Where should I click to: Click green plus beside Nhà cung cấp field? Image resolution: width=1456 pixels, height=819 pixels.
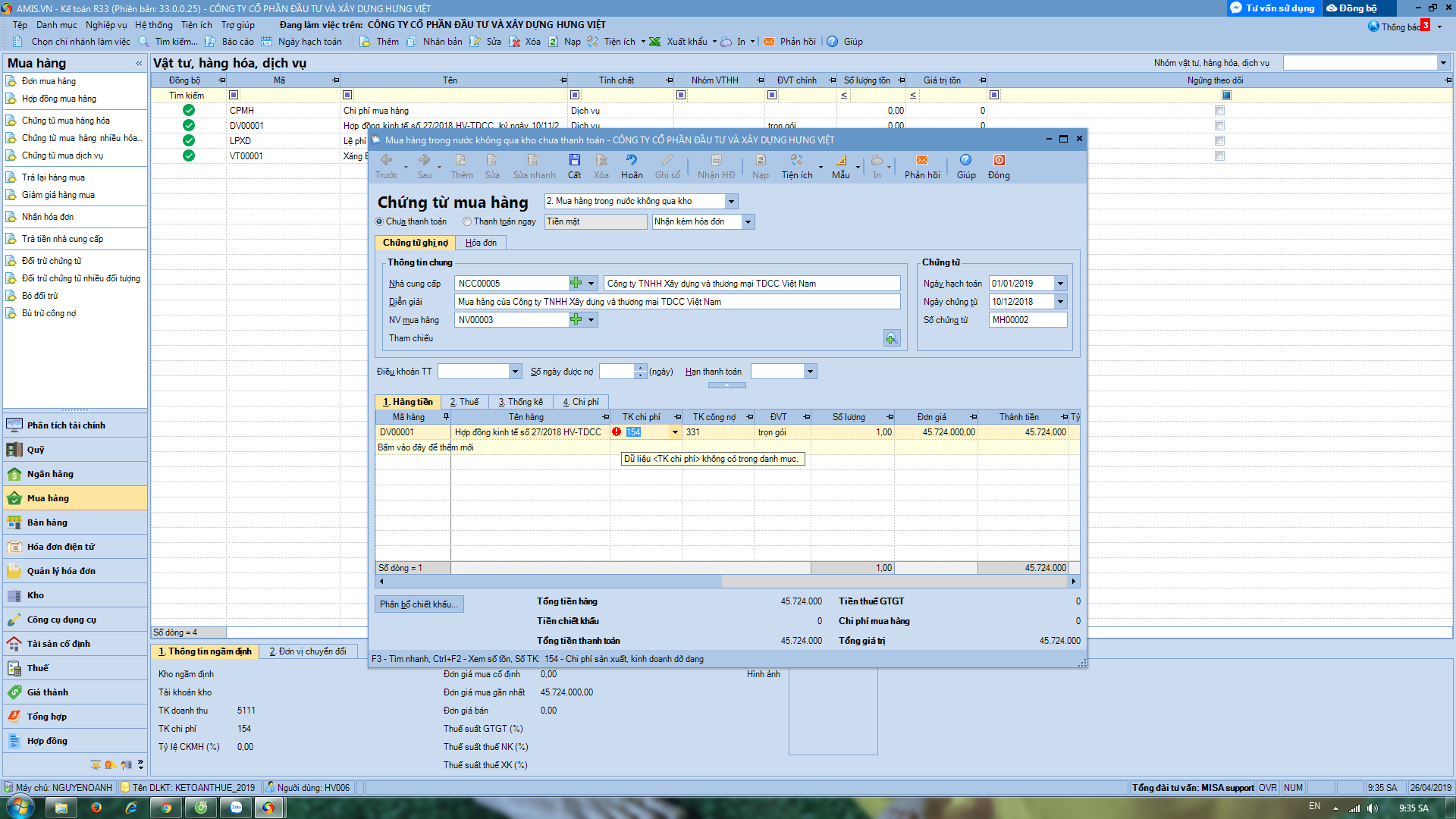pos(576,284)
